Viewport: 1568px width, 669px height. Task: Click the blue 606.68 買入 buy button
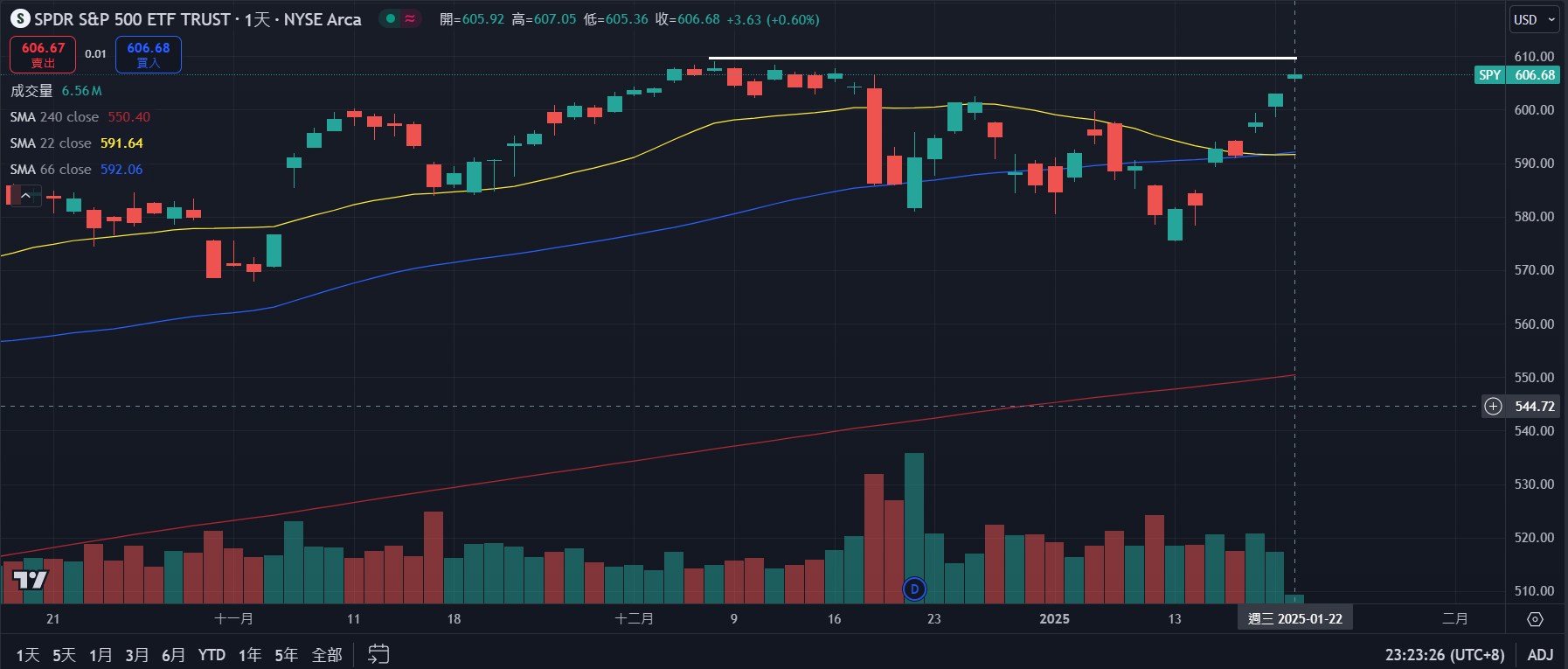coord(149,54)
